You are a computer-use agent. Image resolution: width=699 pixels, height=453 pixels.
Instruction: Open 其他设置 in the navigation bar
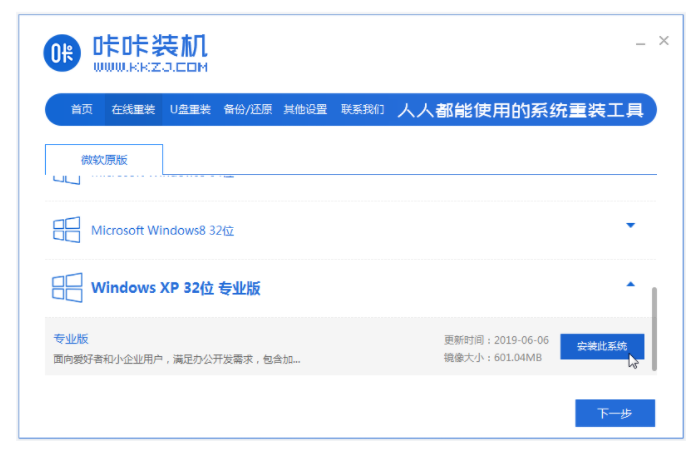tap(305, 109)
